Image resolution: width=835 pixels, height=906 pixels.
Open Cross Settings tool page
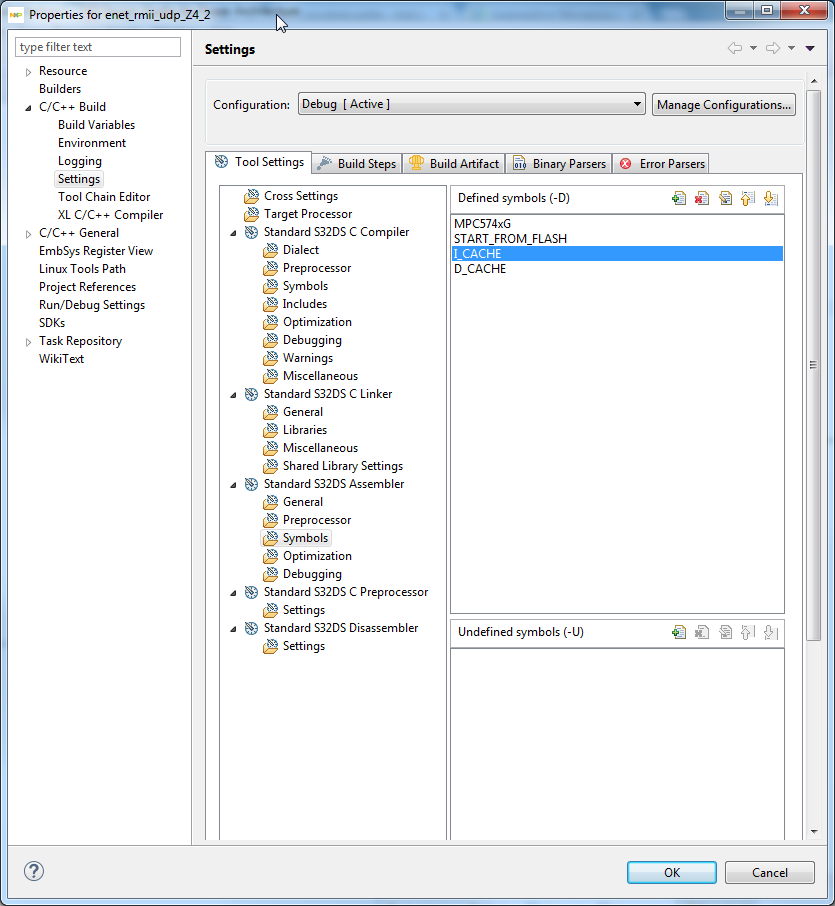pyautogui.click(x=300, y=196)
